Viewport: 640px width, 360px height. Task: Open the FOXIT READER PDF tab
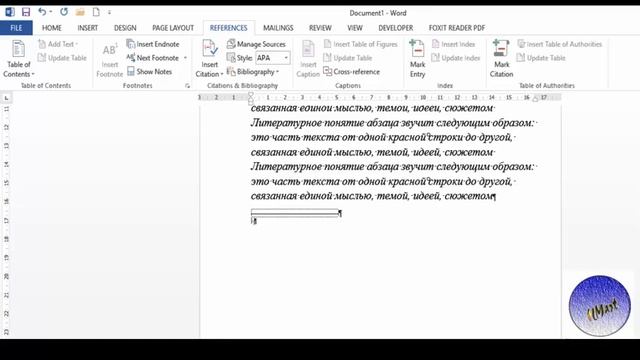[x=457, y=28]
